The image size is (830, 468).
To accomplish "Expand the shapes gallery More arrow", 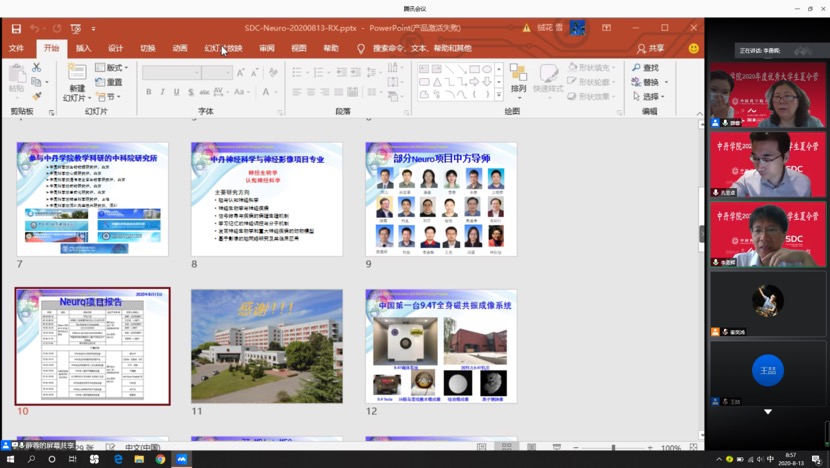I will 499,95.
